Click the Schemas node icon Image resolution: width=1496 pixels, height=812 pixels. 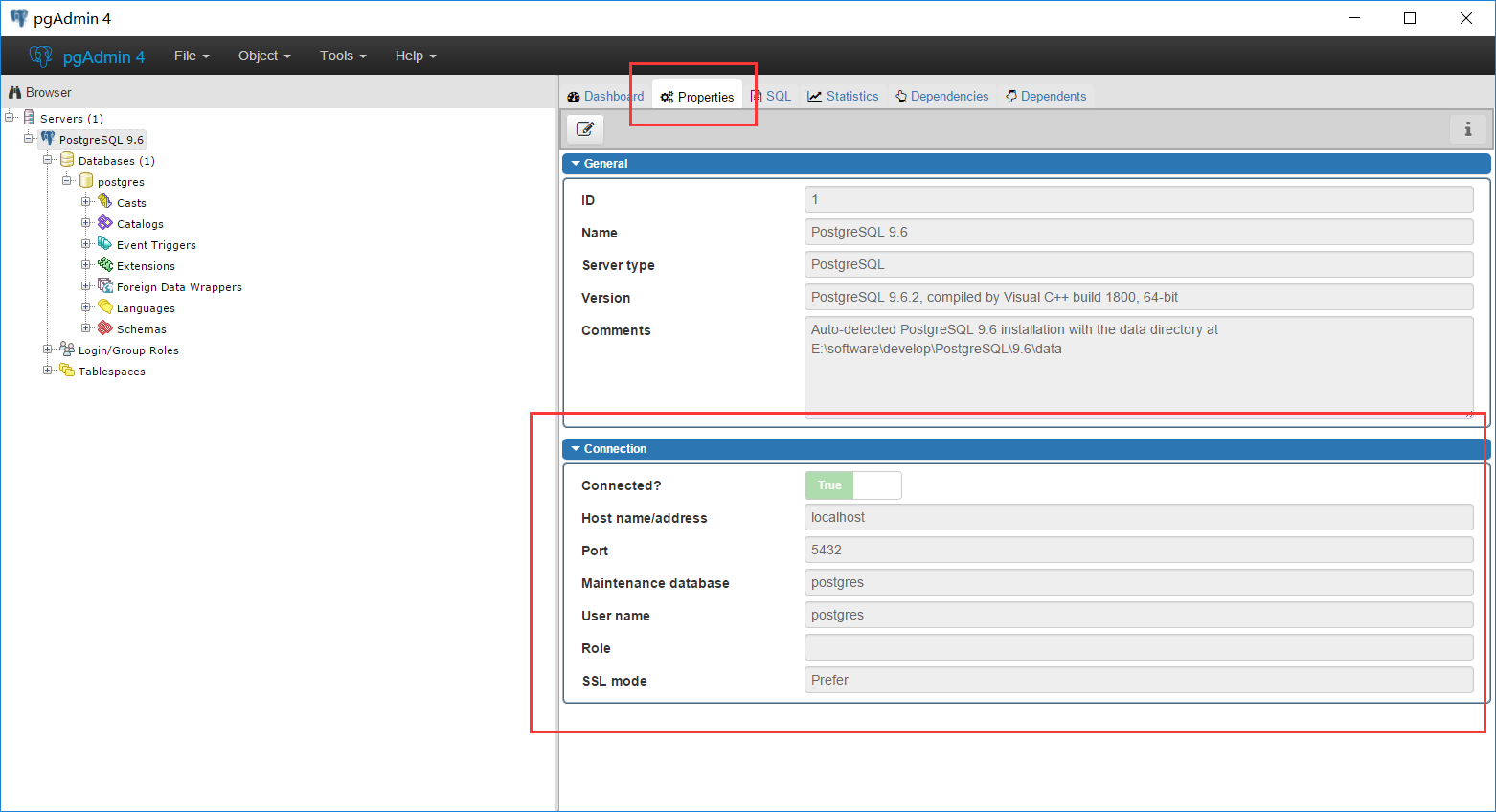tap(105, 328)
